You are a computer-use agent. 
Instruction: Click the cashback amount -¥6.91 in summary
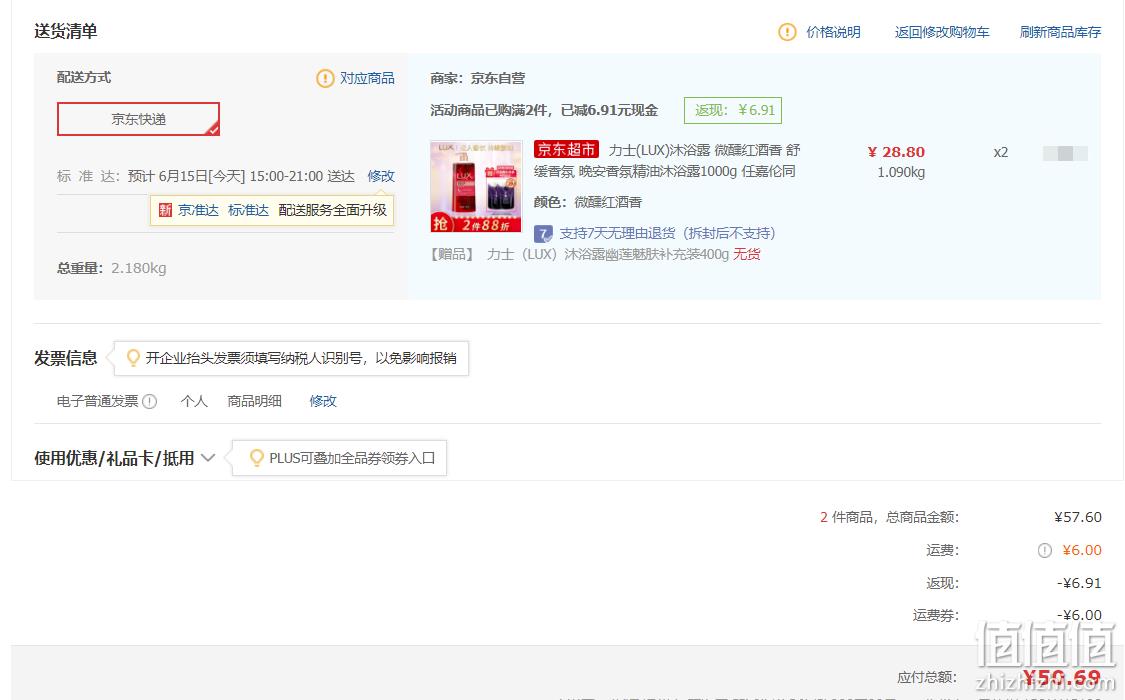pyautogui.click(x=1079, y=583)
